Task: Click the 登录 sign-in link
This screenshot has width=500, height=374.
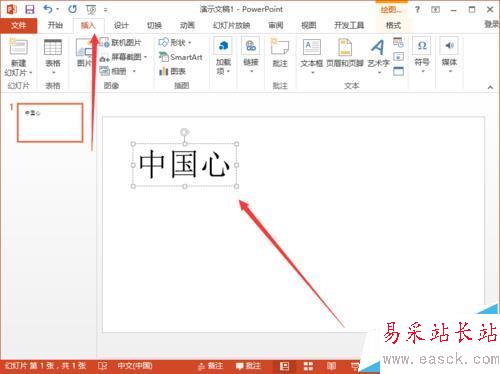Action: 492,24
